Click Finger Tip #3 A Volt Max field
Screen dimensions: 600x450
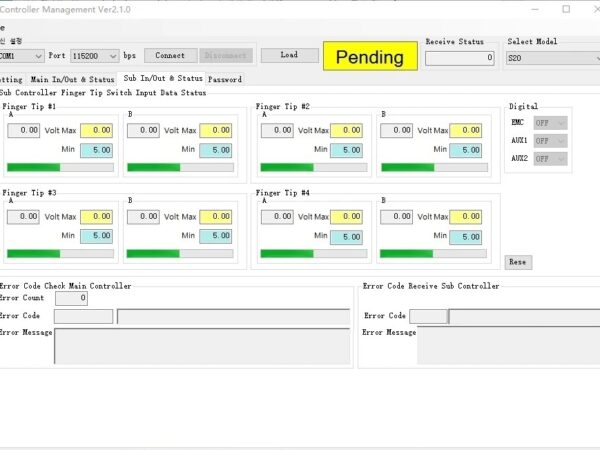coord(96,217)
